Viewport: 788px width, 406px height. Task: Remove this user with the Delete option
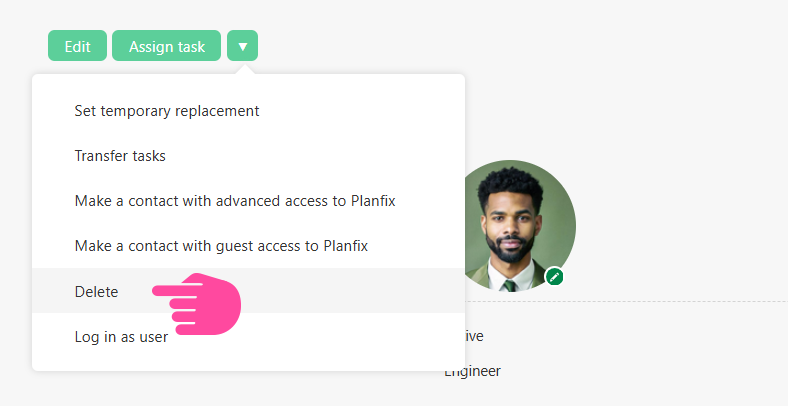point(96,291)
